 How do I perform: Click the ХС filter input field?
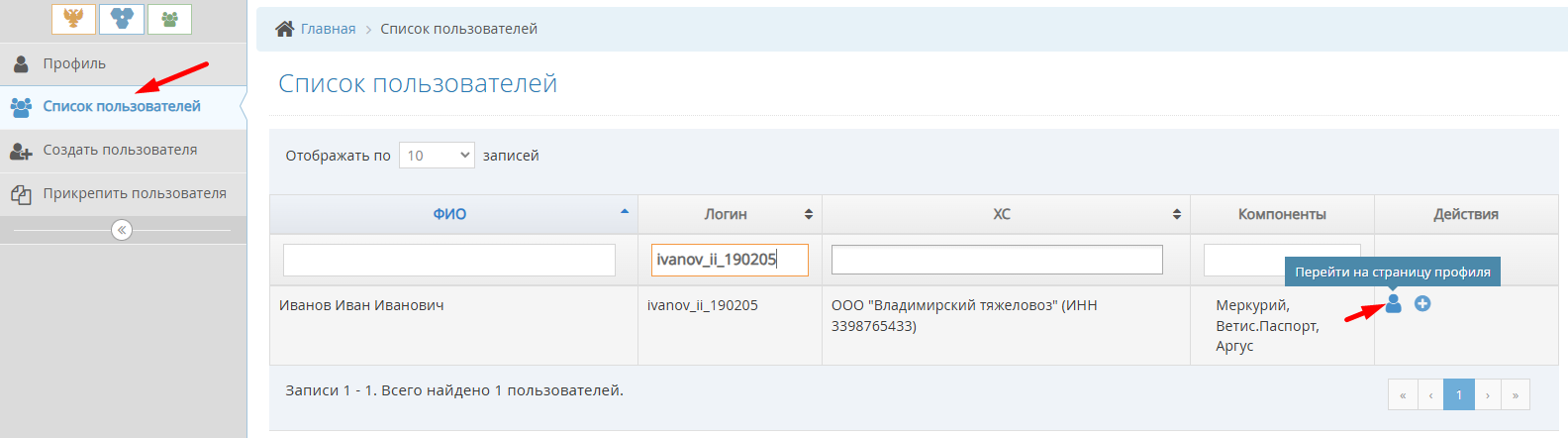click(997, 260)
